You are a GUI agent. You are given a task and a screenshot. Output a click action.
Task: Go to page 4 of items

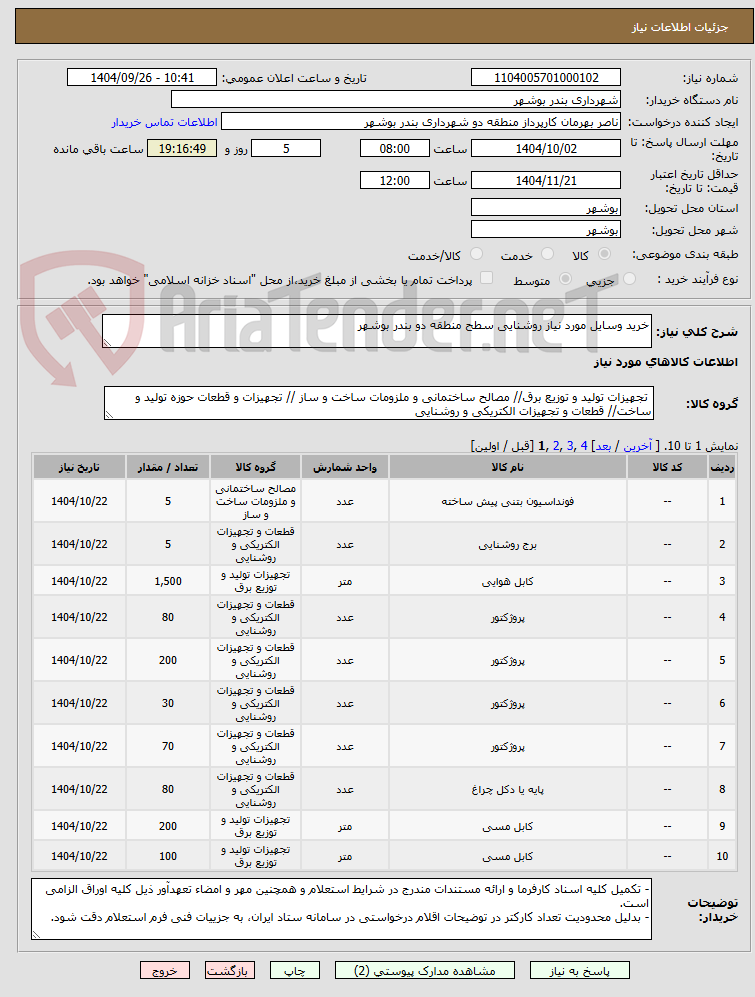[x=584, y=446]
